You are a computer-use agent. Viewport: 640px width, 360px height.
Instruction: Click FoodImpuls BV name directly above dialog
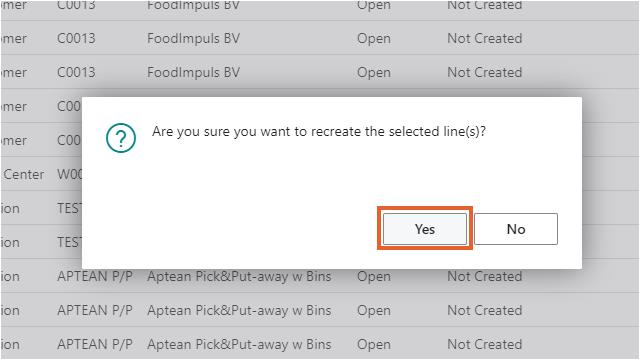tap(193, 72)
